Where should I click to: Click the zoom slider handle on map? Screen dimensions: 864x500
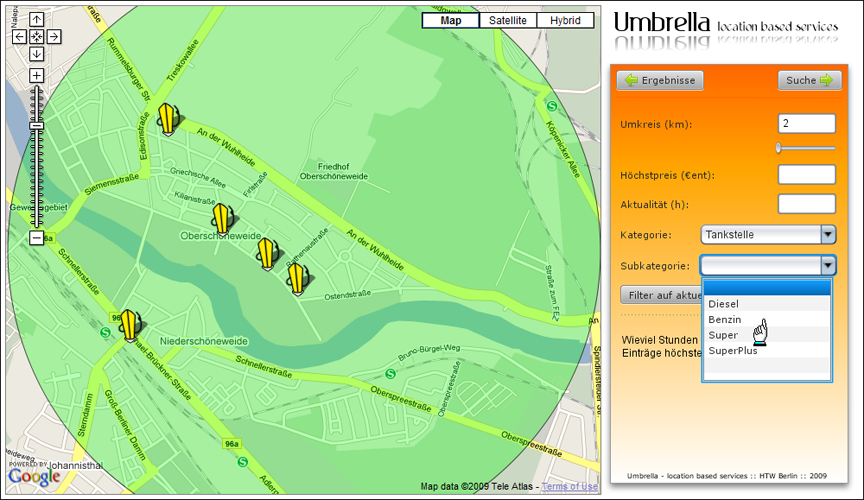[x=36, y=126]
